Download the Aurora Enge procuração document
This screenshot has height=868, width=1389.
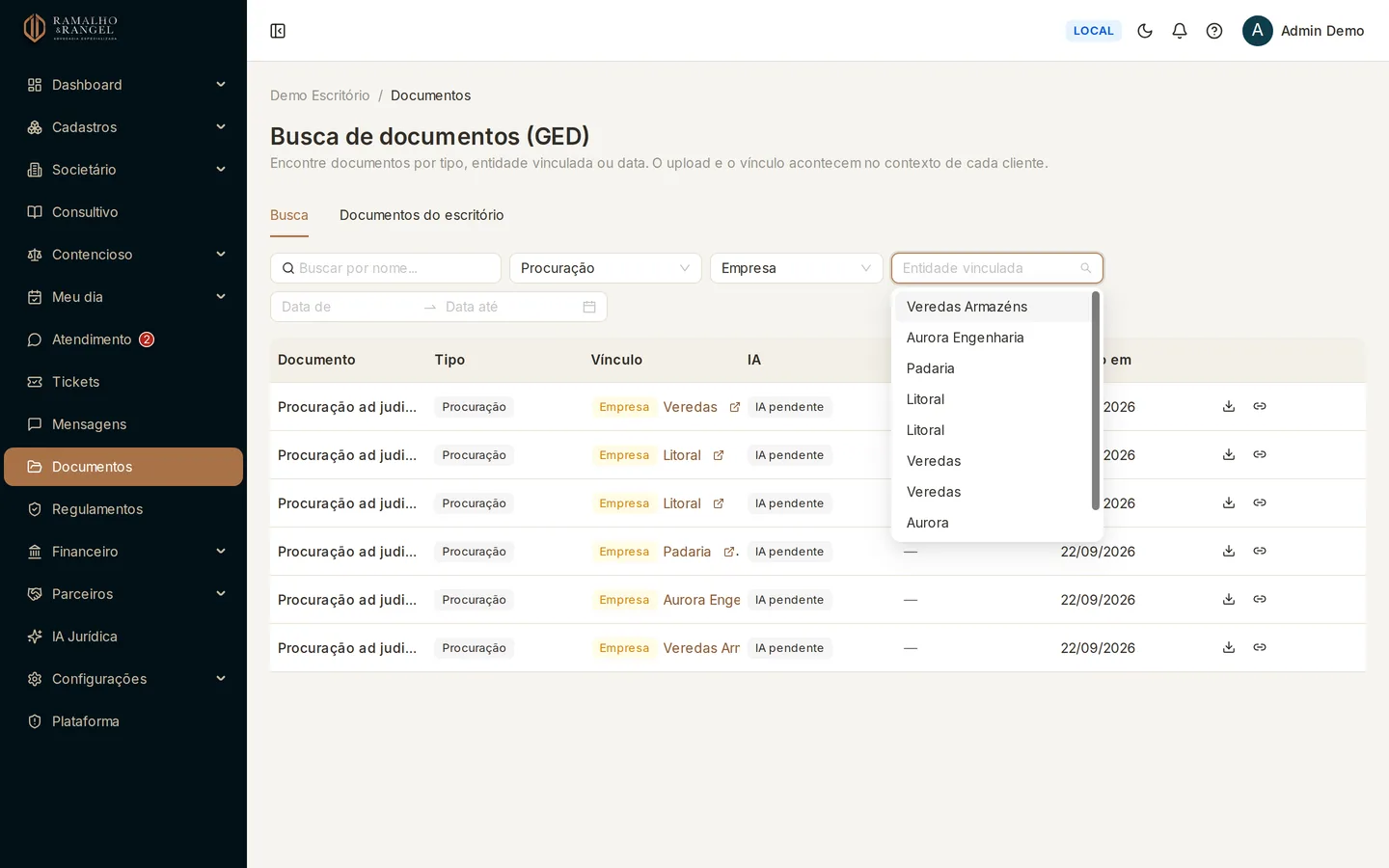1229,599
